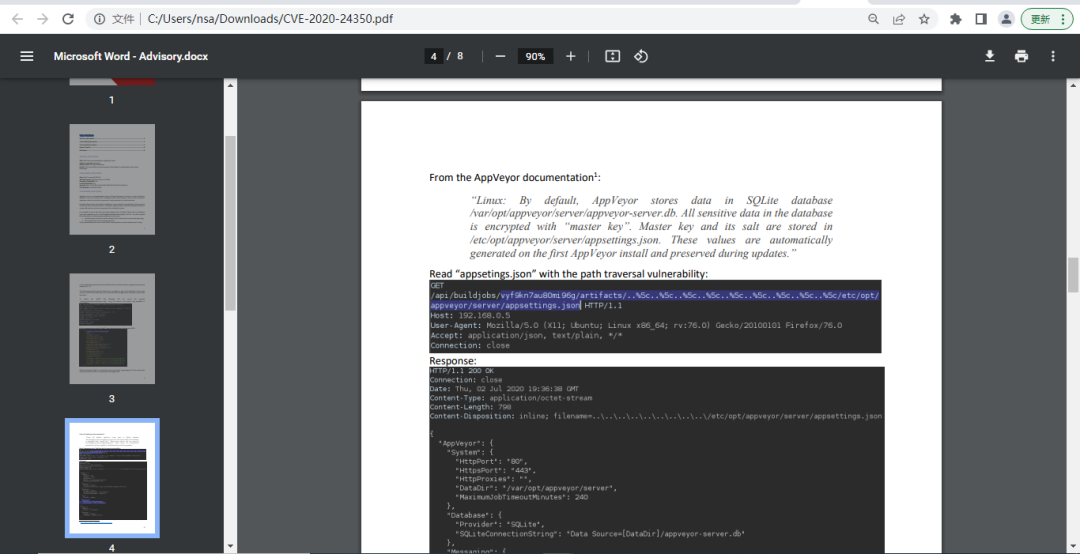Zoom out the PDF with minus button
The image size is (1080, 554).
pos(501,57)
